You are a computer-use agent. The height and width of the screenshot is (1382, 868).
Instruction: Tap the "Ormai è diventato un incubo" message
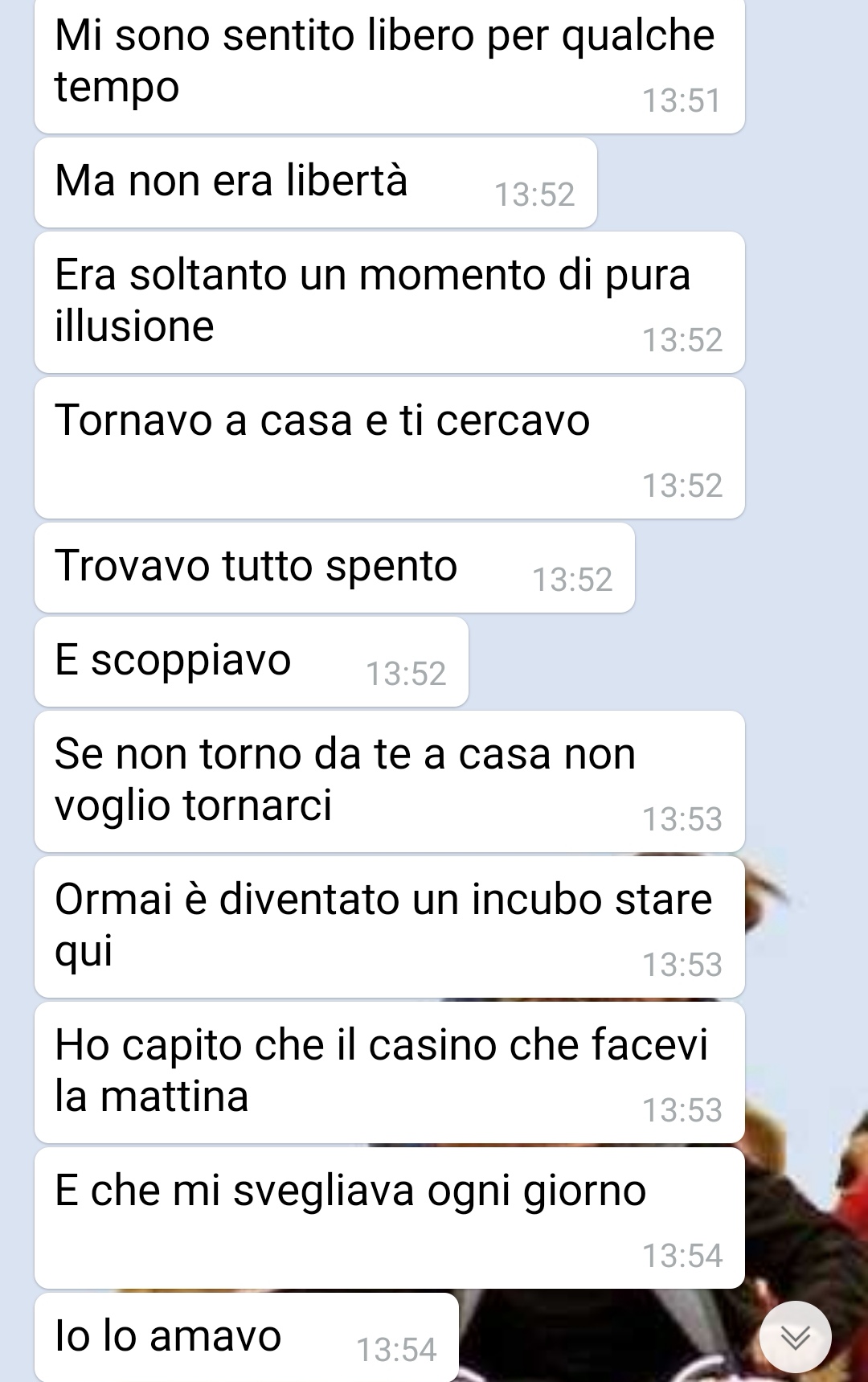coord(390,927)
